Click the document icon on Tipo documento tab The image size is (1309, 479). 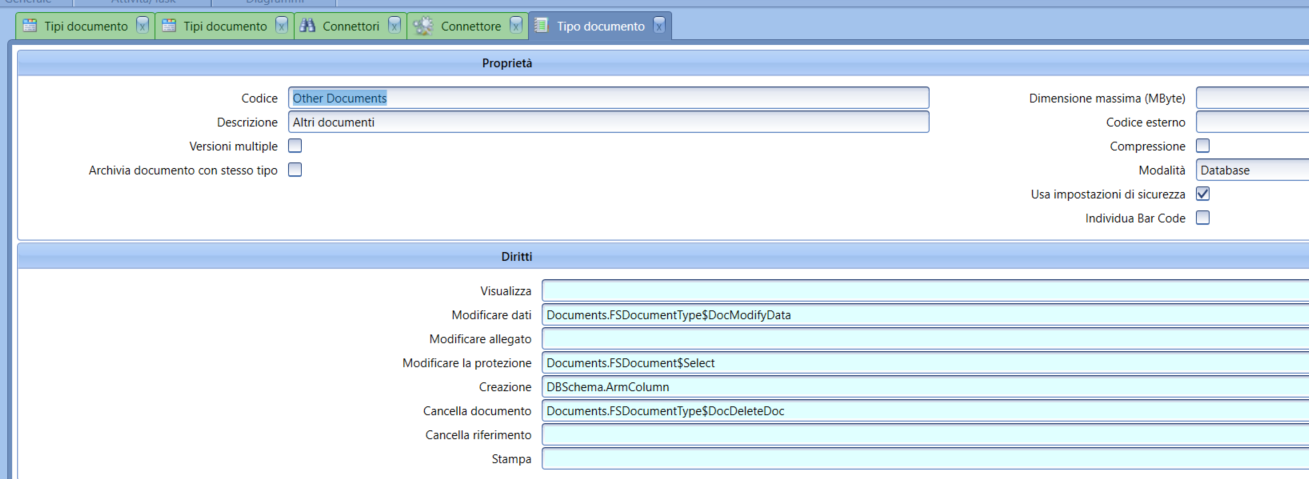pyautogui.click(x=541, y=27)
